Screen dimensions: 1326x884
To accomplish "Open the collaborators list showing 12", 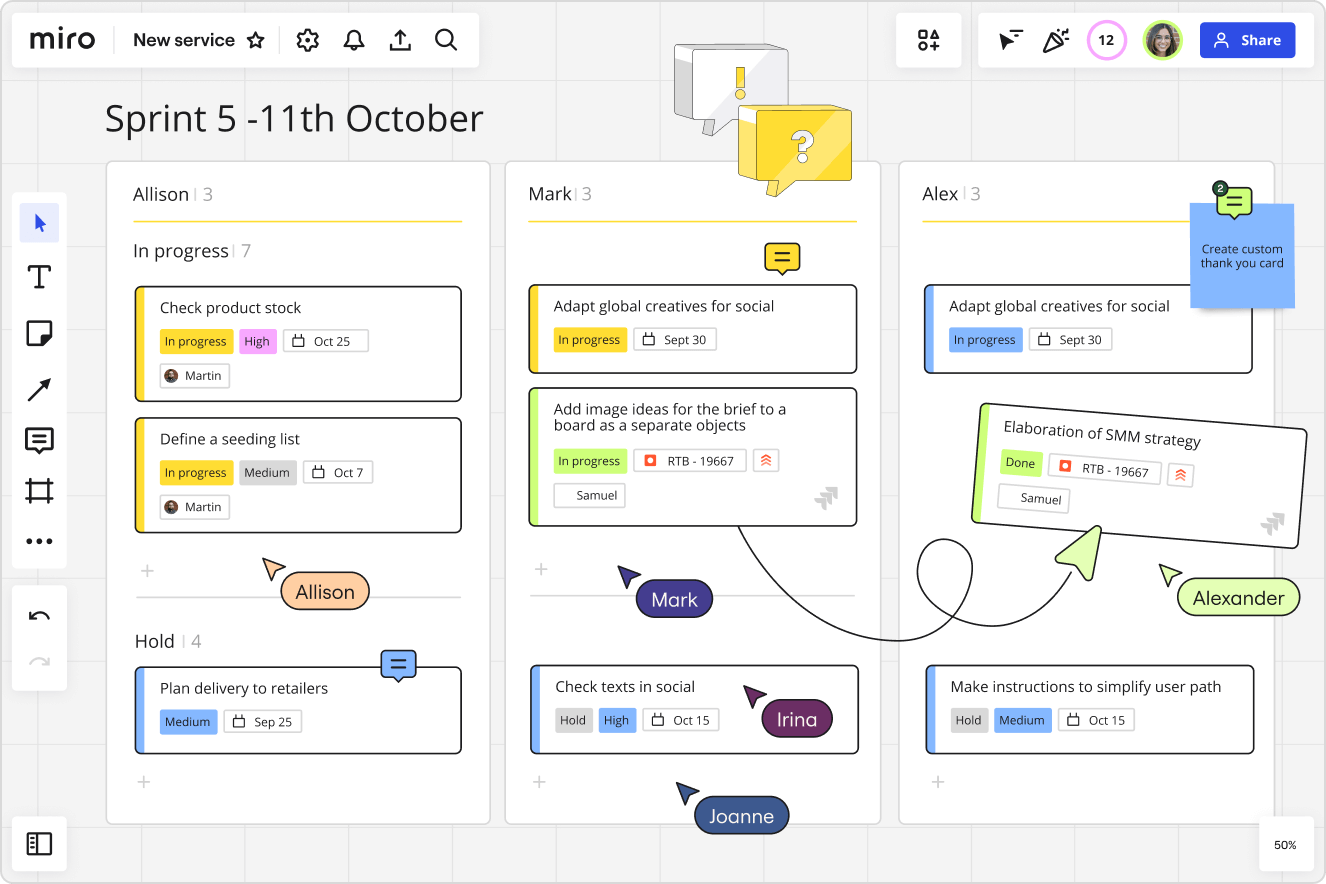I will pos(1106,40).
